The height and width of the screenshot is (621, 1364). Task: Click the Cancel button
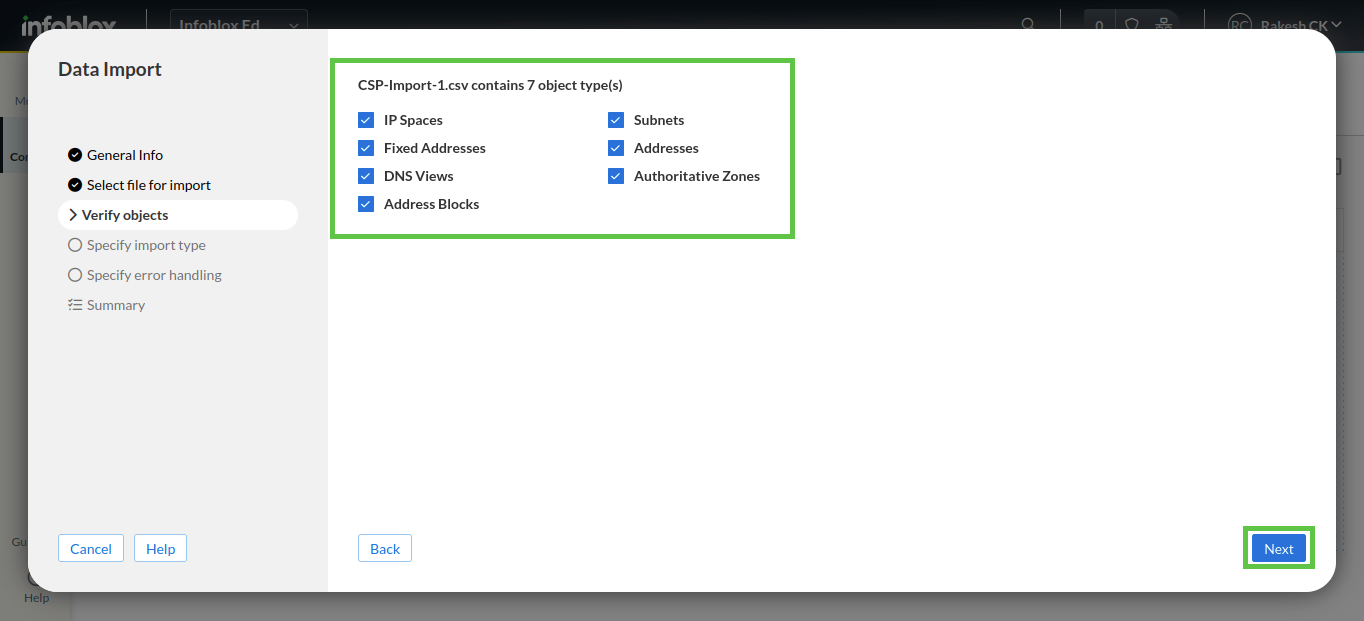coord(91,548)
